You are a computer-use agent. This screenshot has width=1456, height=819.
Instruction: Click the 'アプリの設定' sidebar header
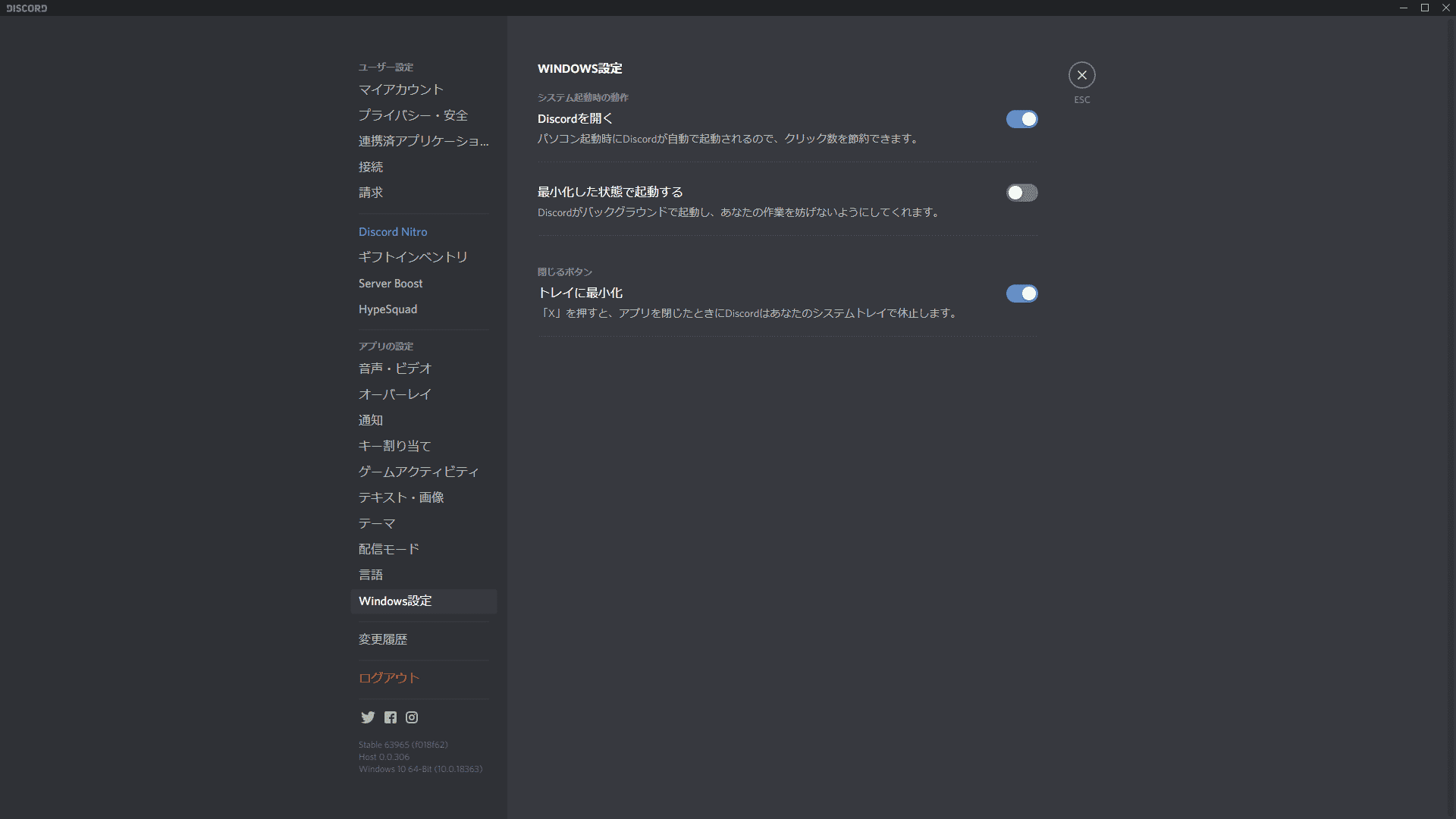pyautogui.click(x=386, y=346)
